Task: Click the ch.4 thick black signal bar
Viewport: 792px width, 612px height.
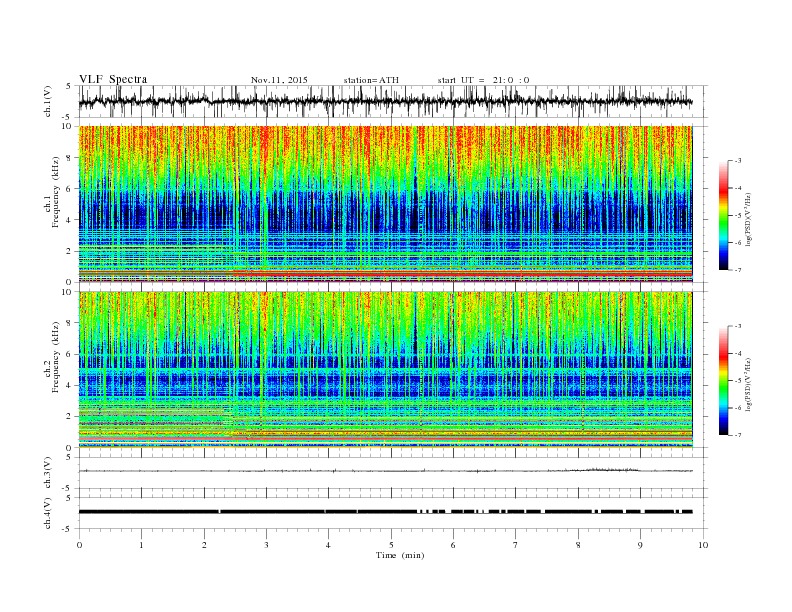Action: [385, 512]
